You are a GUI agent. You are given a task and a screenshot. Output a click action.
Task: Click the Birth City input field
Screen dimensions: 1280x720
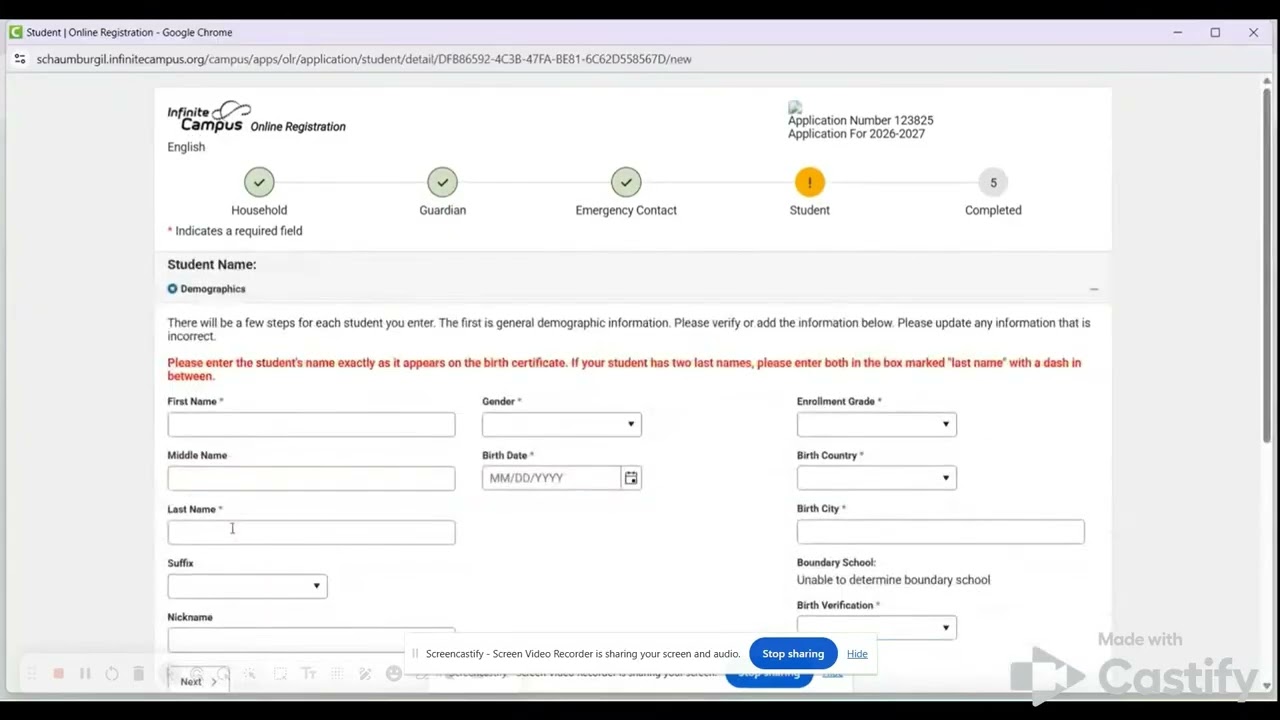[x=940, y=532]
